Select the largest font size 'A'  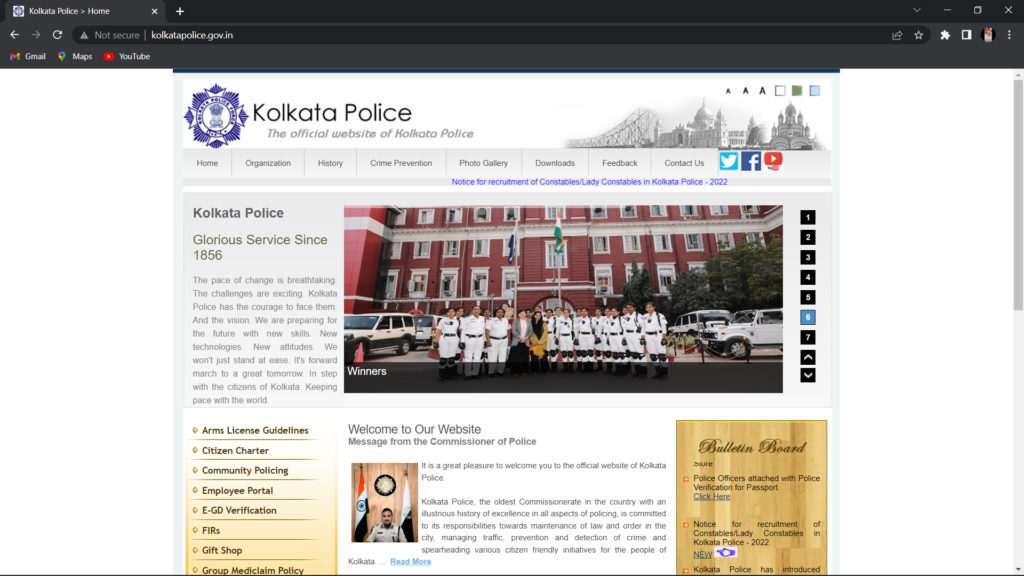click(x=762, y=91)
